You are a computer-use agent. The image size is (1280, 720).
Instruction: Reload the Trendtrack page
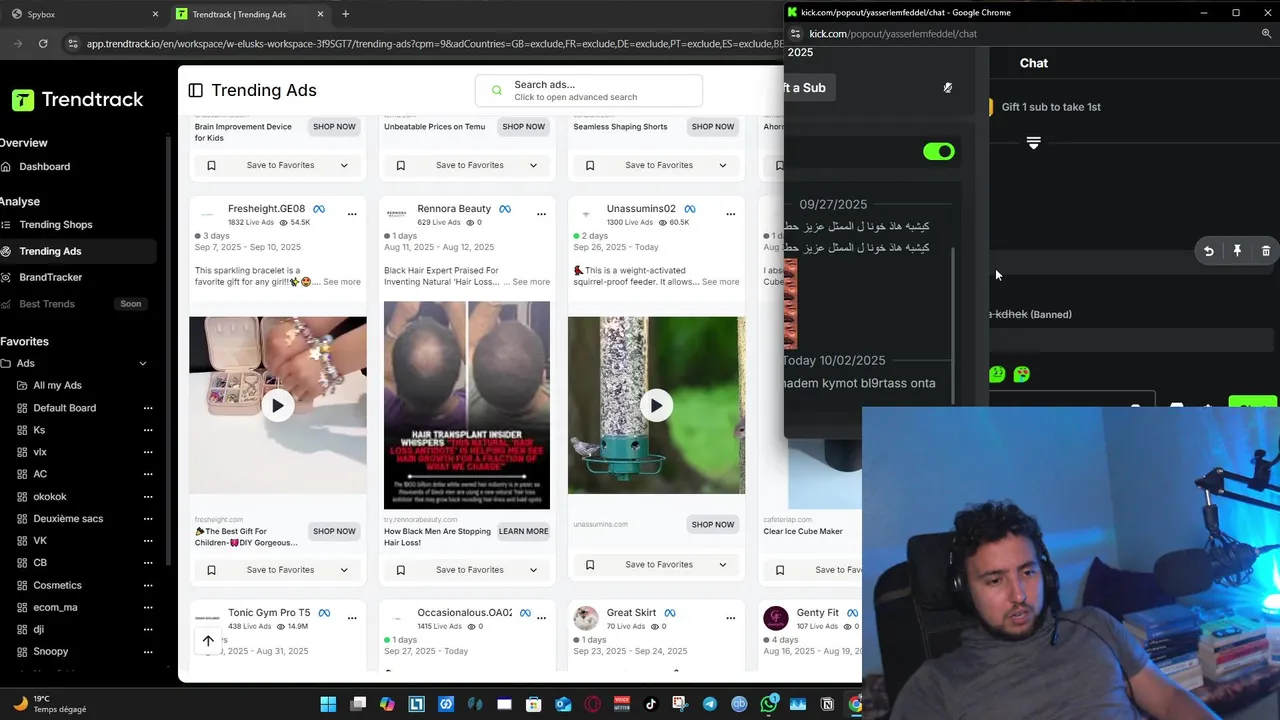(43, 43)
